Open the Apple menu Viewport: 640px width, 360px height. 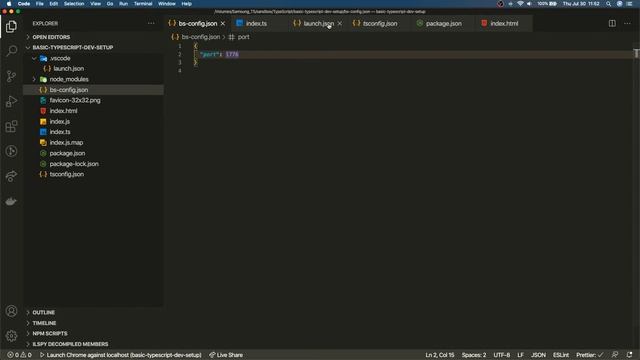(9, 4)
